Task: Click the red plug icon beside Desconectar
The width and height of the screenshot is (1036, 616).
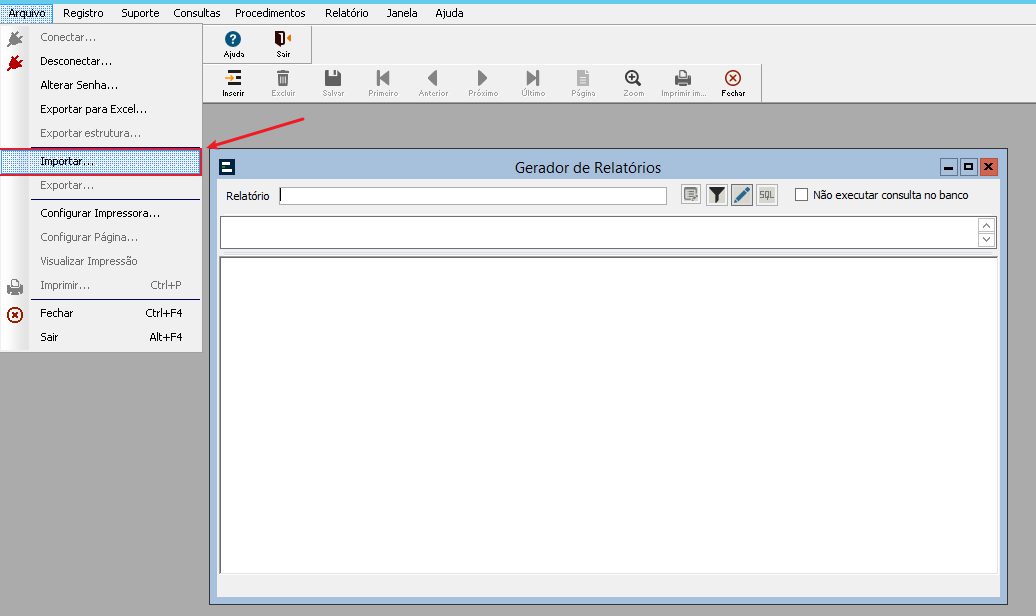Action: (15, 62)
